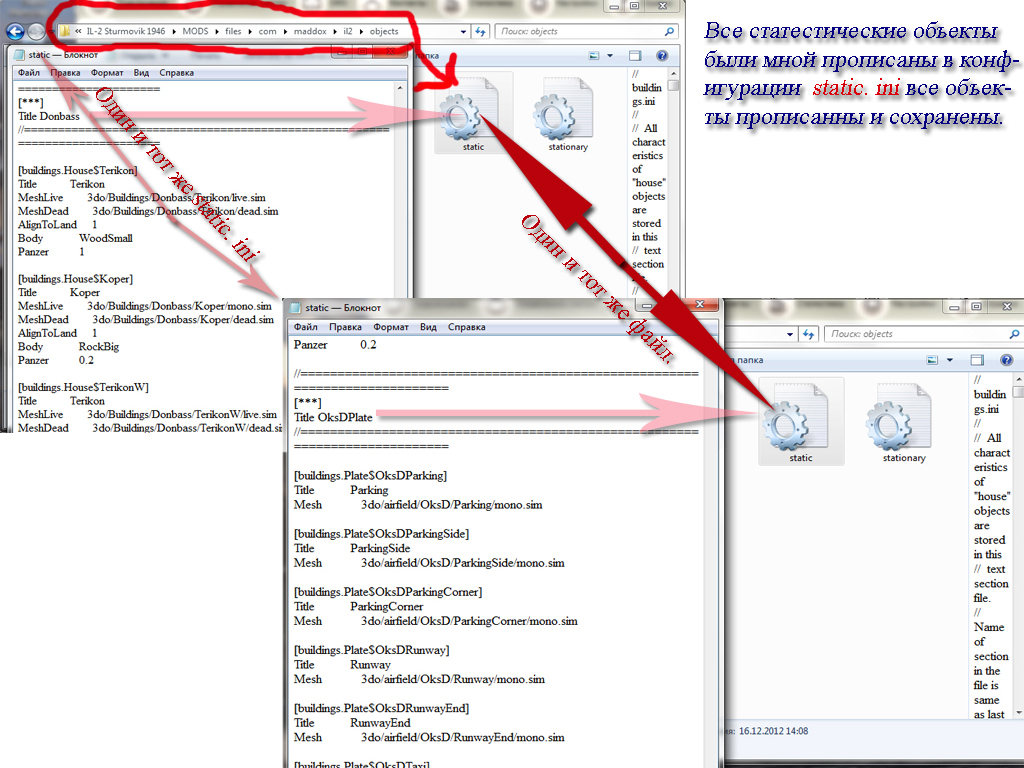This screenshot has height=768, width=1024.
Task: Click scroll-up arrow in the Donbass Notepad
Action: point(400,88)
